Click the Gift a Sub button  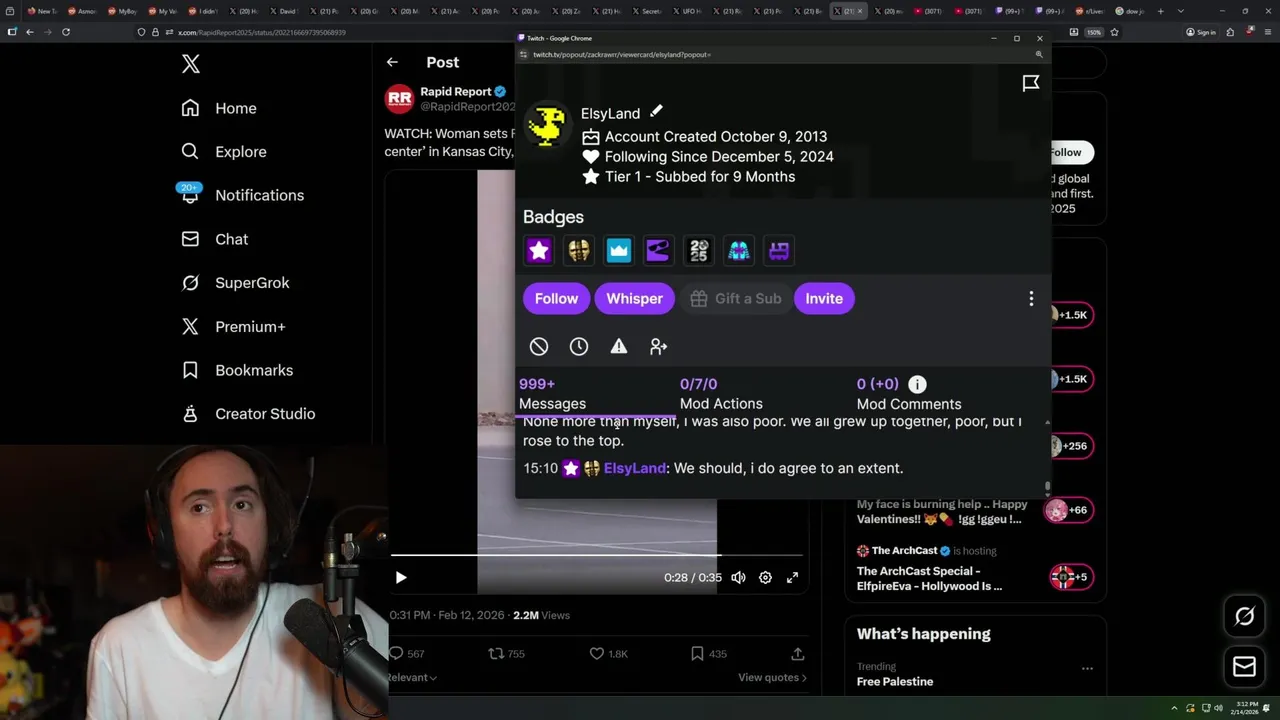pyautogui.click(x=735, y=298)
